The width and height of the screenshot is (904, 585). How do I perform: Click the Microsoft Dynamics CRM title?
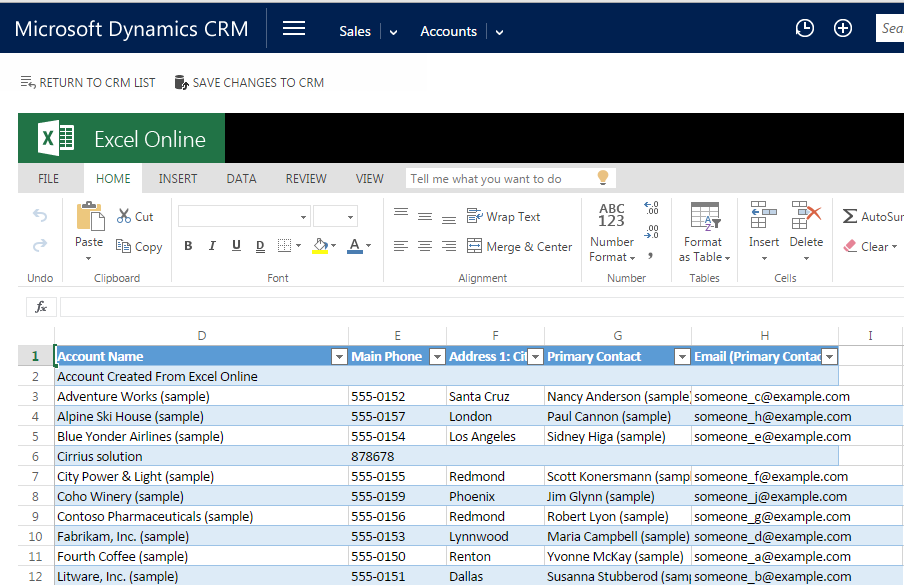point(131,29)
